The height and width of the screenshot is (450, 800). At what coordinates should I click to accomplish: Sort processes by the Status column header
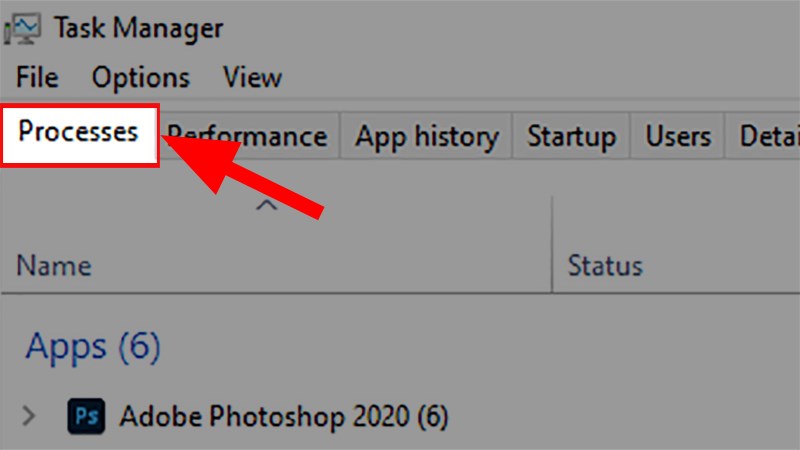pyautogui.click(x=605, y=265)
